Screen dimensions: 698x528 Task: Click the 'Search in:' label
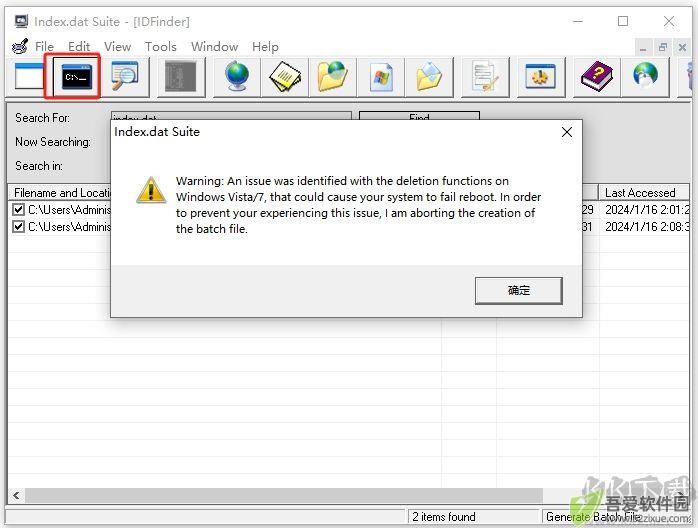pyautogui.click(x=39, y=166)
